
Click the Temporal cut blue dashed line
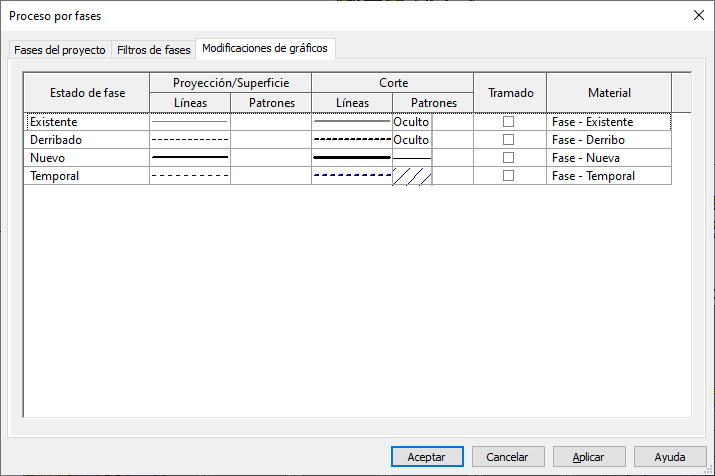tap(352, 176)
